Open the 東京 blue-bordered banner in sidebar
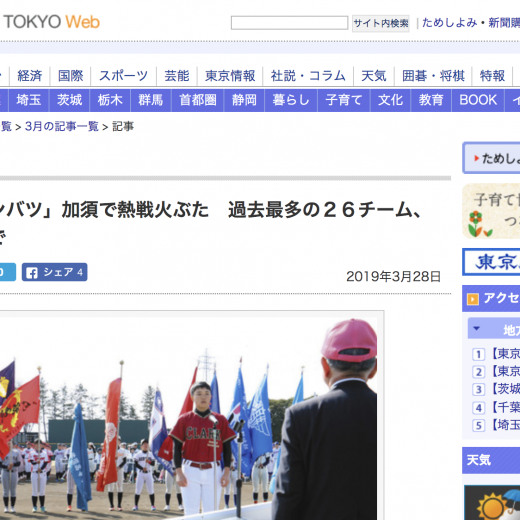520x520 pixels. click(x=491, y=262)
